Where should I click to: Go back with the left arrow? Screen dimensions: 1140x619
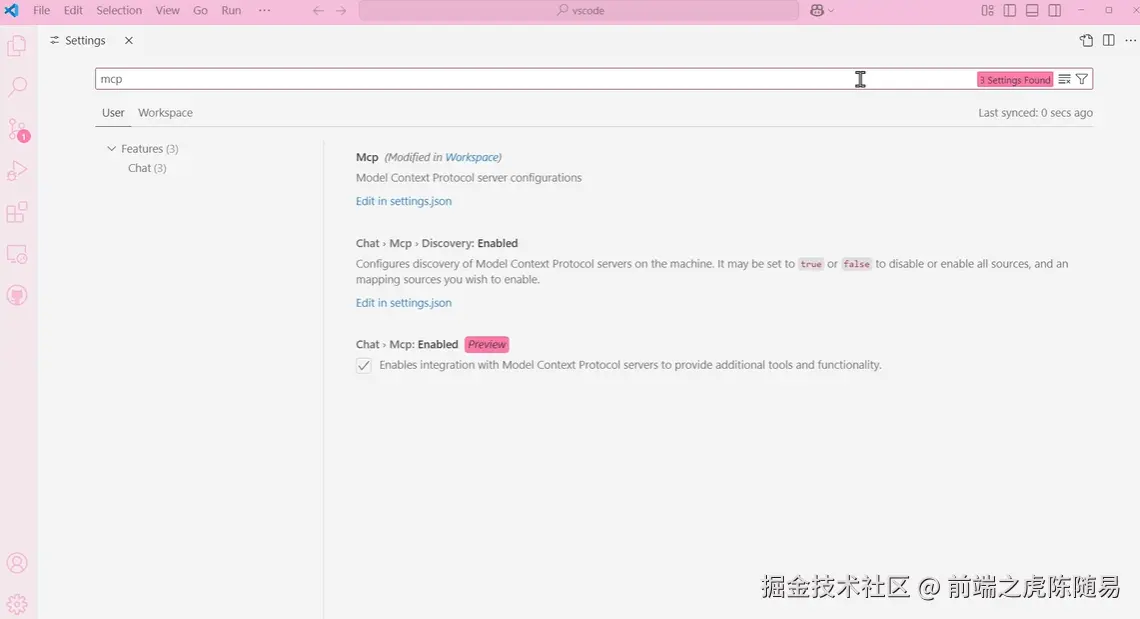coord(318,10)
